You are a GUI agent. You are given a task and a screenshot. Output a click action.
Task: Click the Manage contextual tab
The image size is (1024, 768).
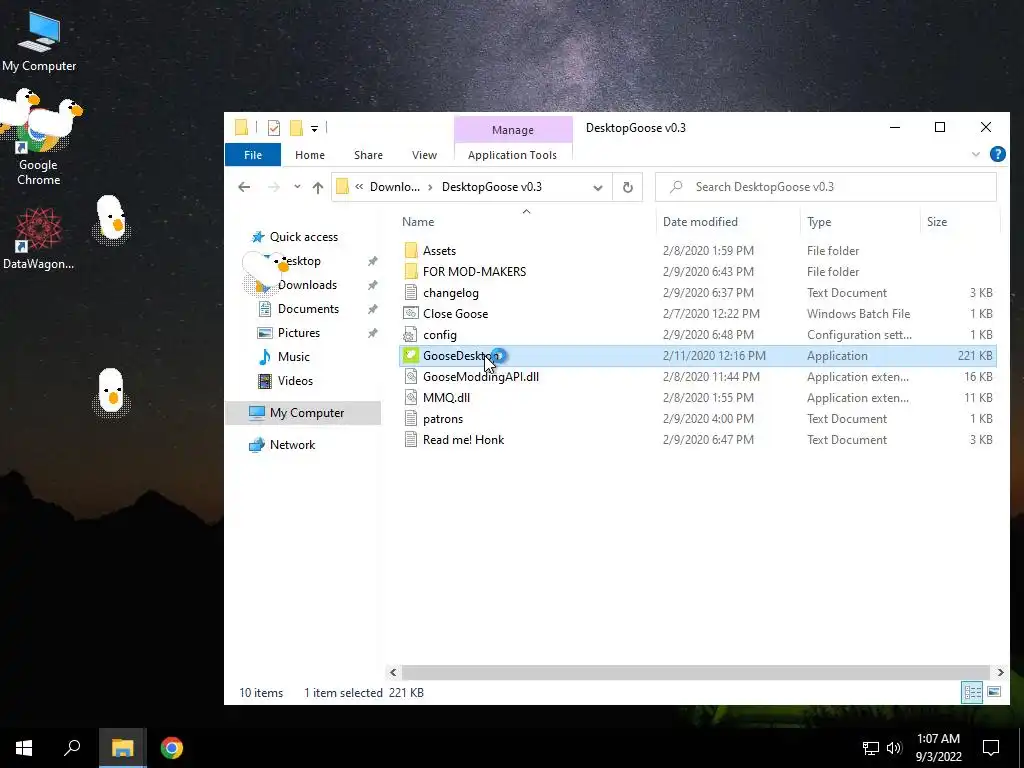[x=513, y=130]
